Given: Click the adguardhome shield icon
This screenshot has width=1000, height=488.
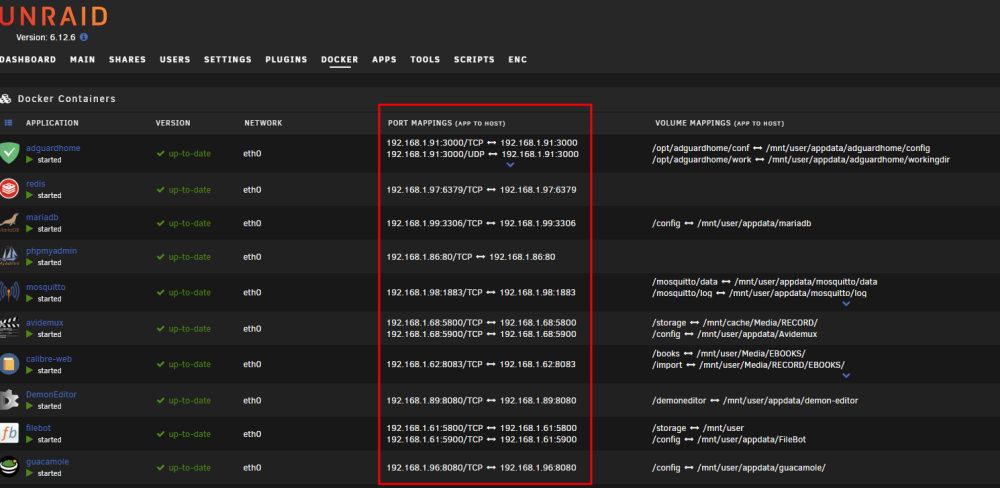Looking at the screenshot, I should coord(8,154).
